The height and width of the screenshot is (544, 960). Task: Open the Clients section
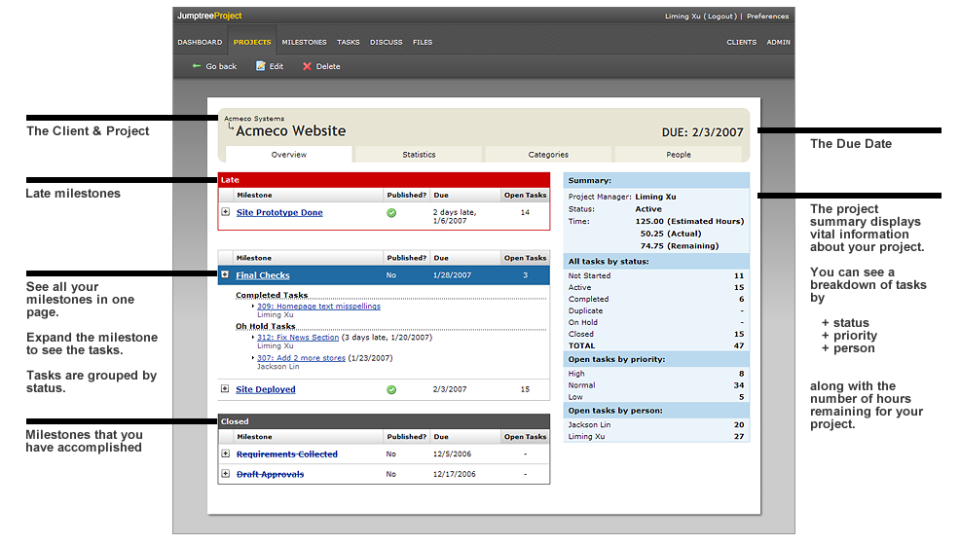pos(741,42)
